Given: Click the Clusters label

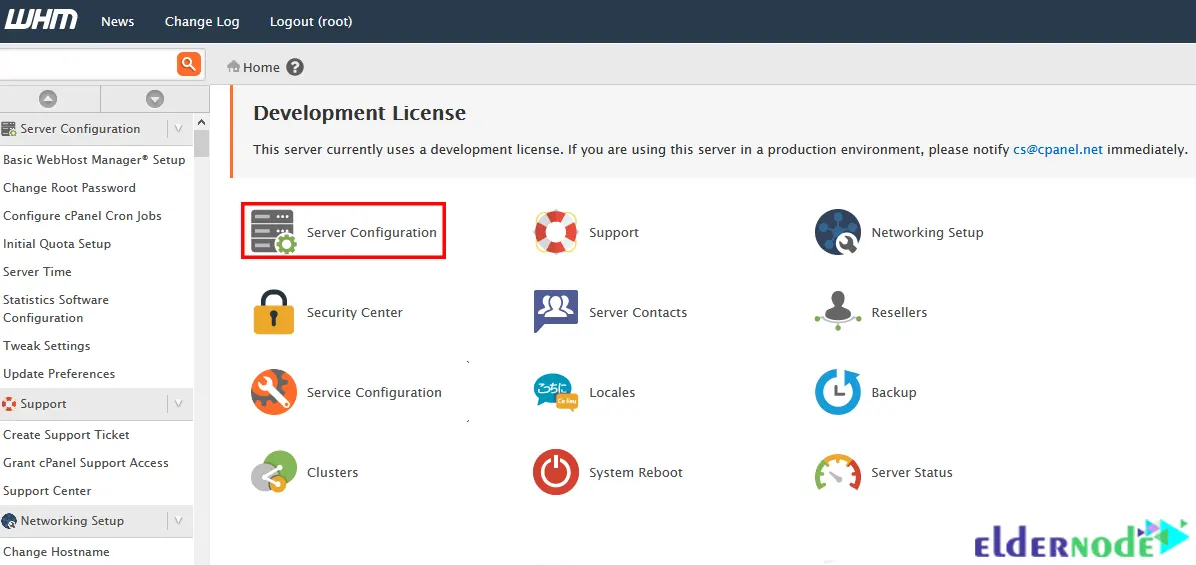Looking at the screenshot, I should click(x=333, y=473).
